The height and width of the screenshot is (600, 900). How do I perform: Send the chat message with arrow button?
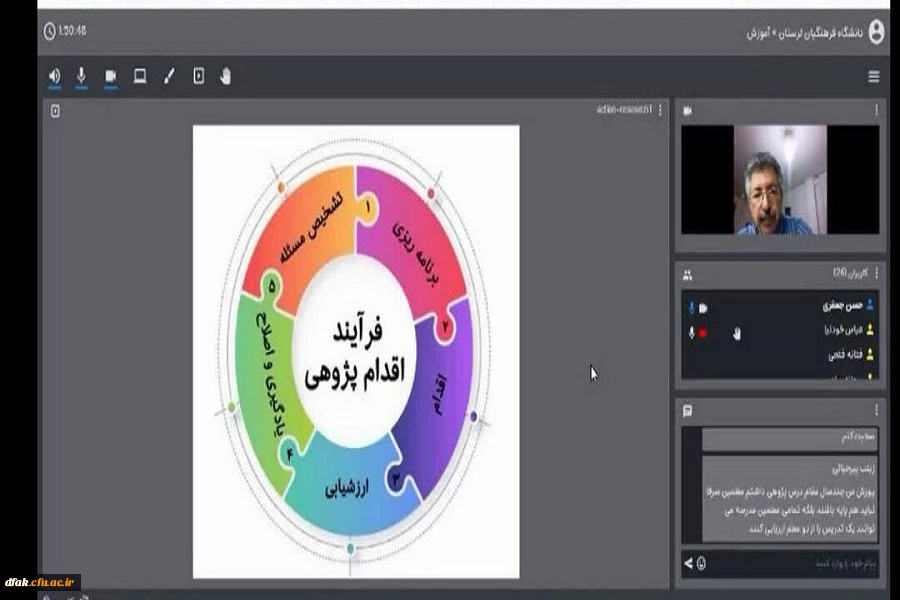click(688, 564)
